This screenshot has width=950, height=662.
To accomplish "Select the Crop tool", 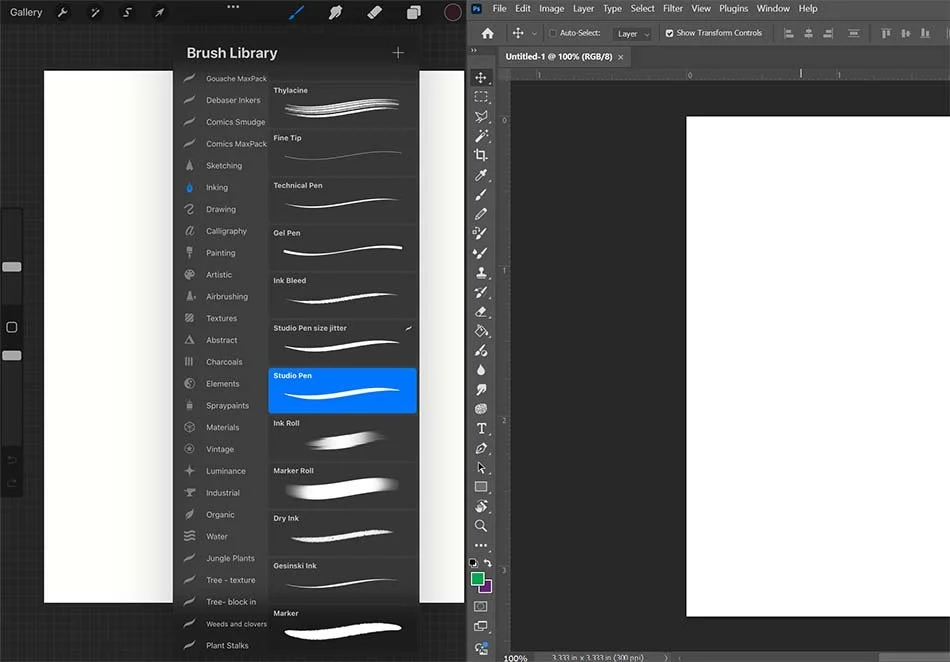I will (481, 155).
